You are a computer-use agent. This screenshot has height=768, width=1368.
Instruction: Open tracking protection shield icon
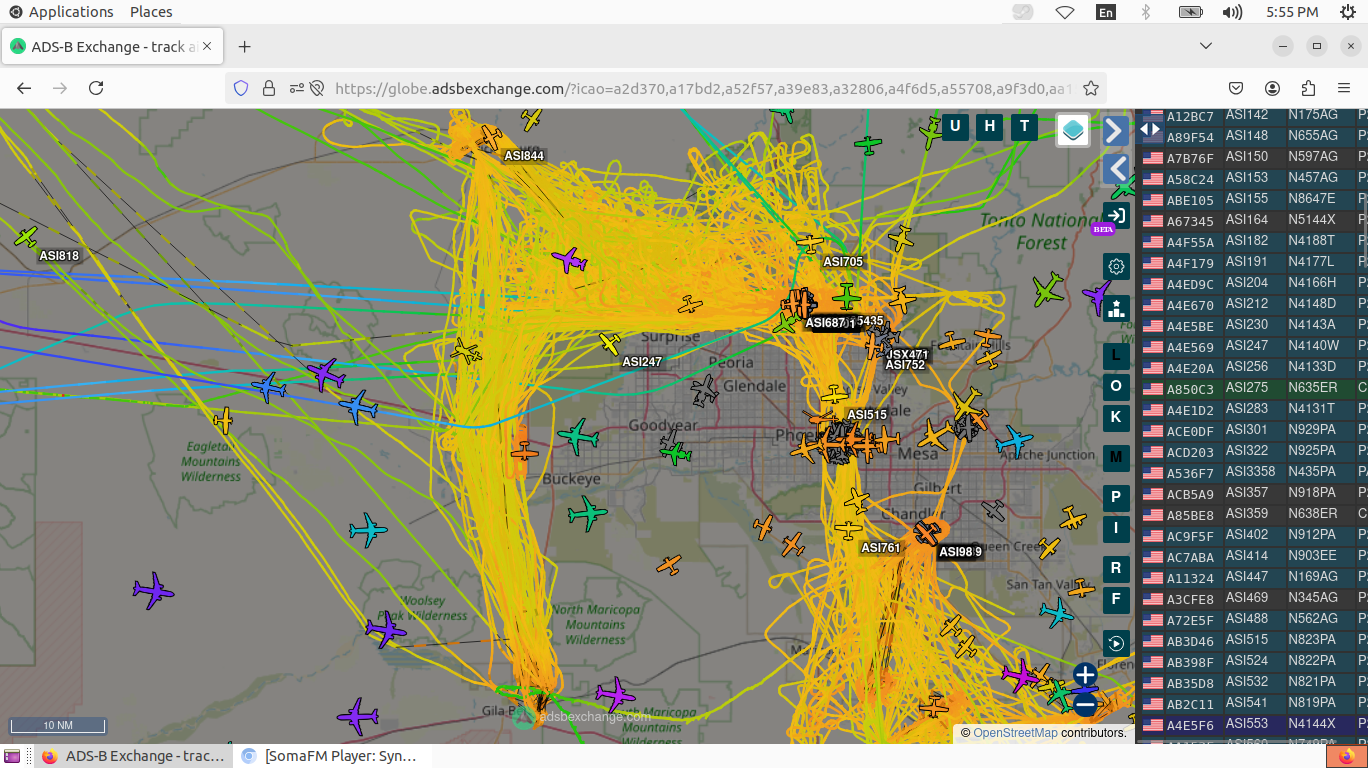[241, 88]
